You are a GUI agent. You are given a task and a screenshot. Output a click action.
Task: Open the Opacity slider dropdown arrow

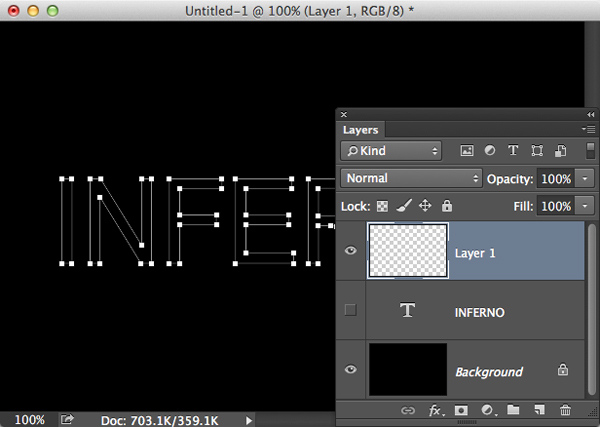coord(585,179)
